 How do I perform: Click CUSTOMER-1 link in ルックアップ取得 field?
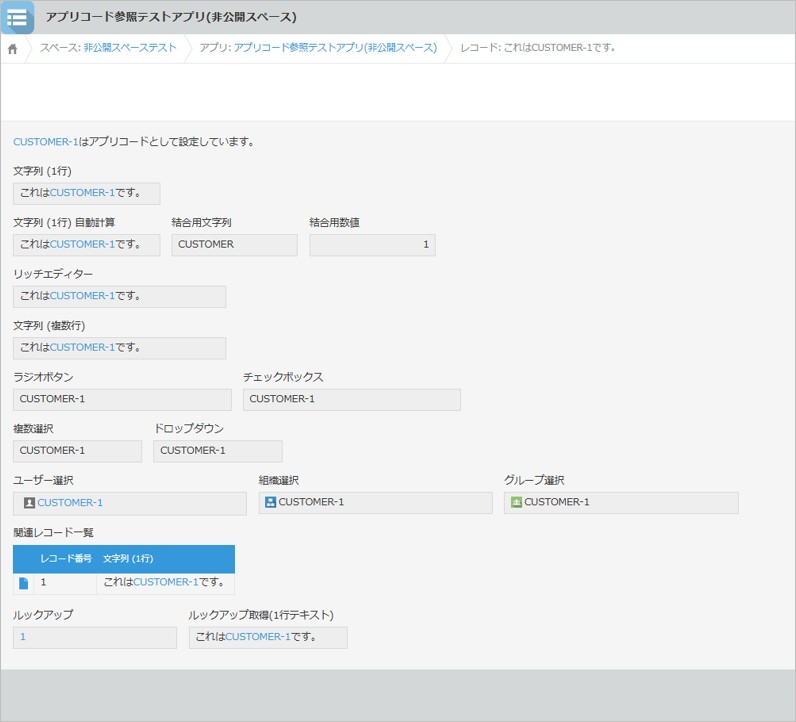click(258, 637)
